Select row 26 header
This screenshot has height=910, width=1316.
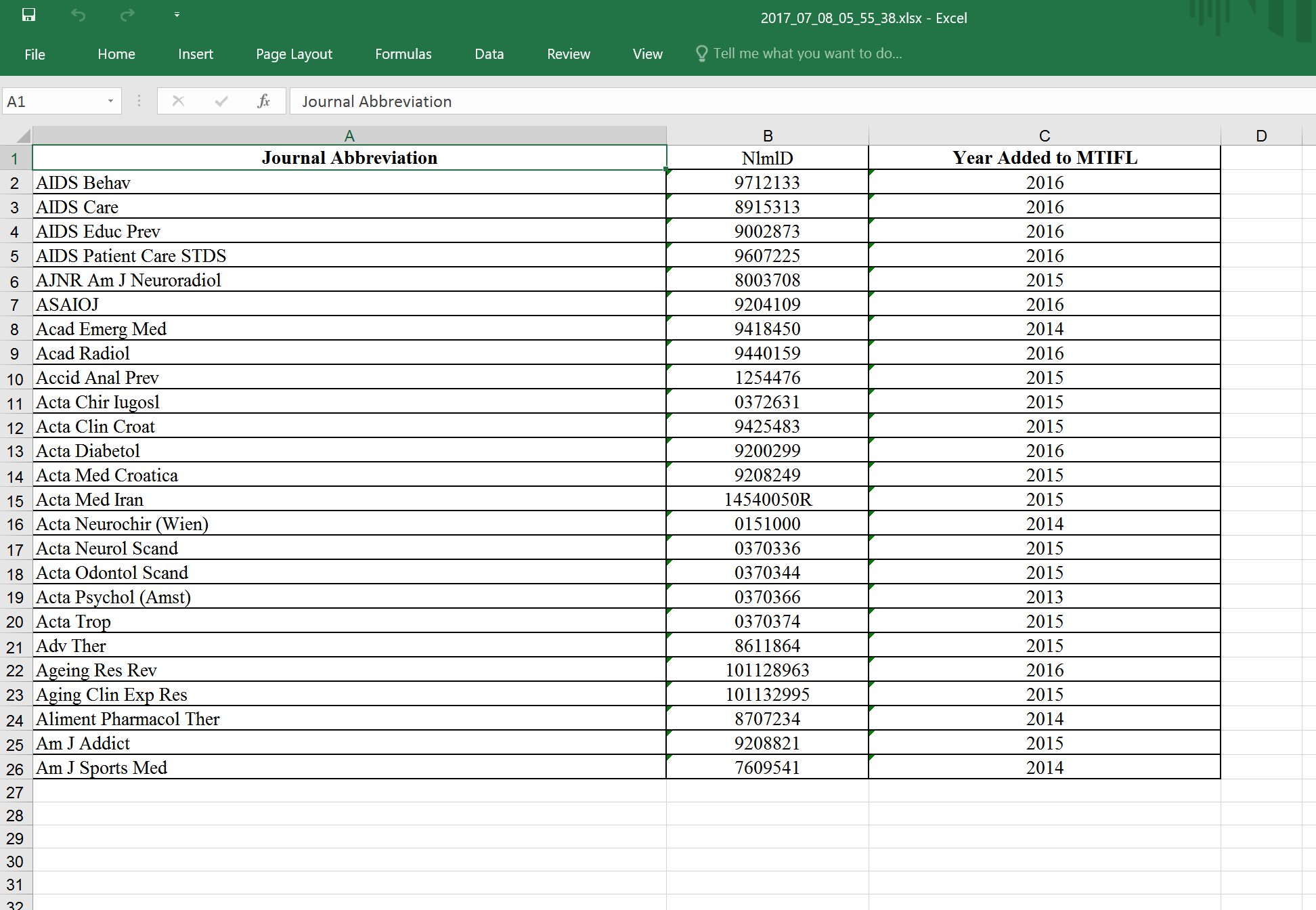(x=15, y=768)
